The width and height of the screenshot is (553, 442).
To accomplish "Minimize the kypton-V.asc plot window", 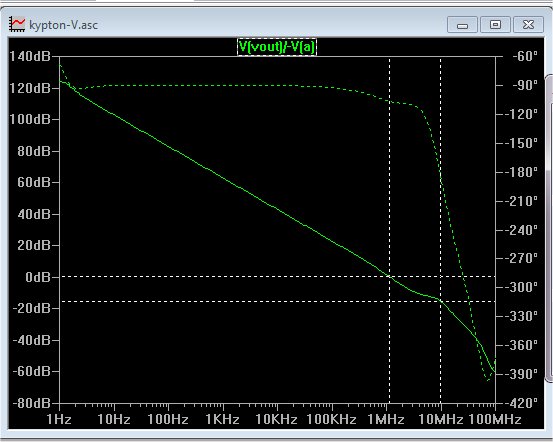I will pos(462,25).
